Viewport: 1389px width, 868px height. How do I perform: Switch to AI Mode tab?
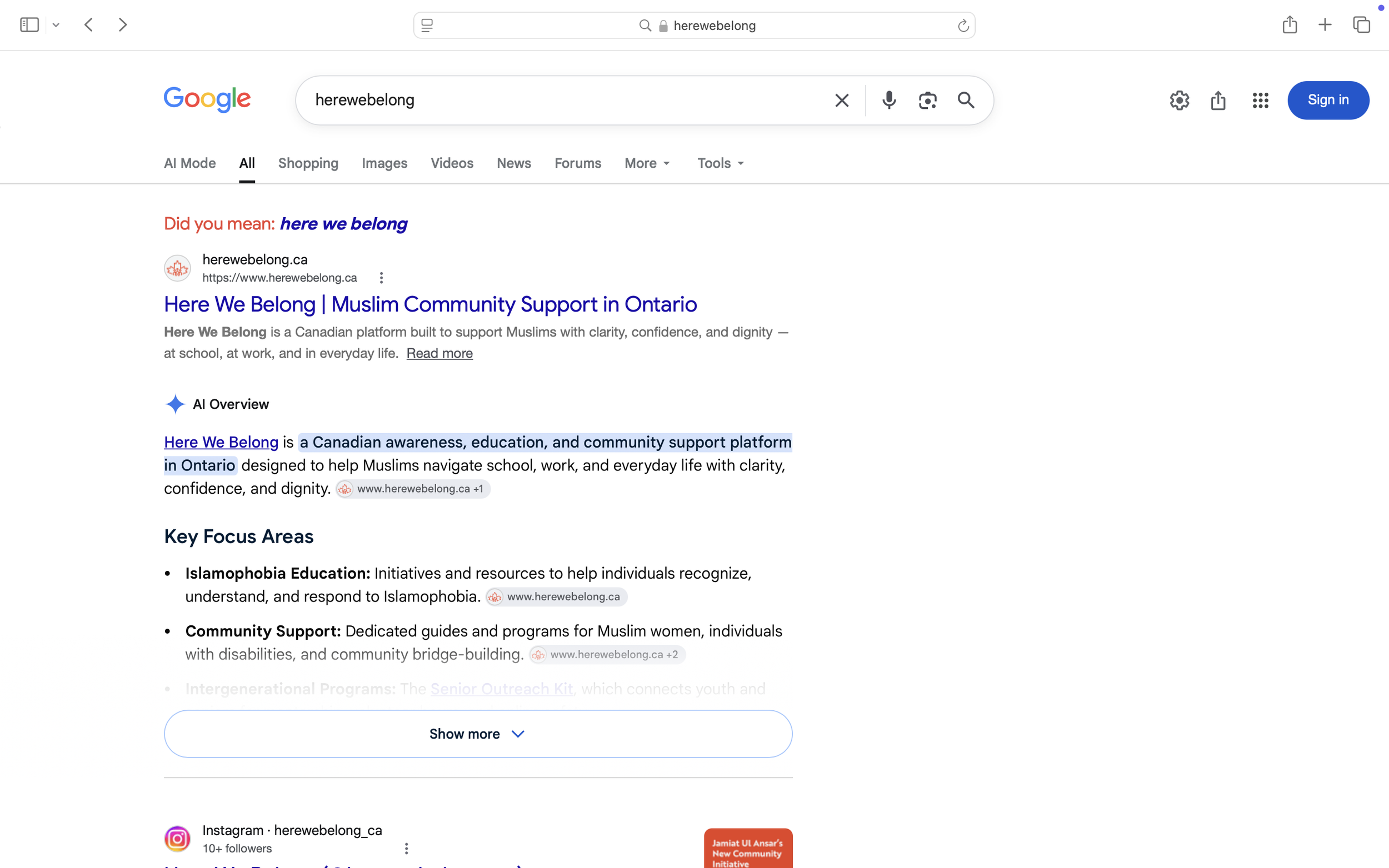click(190, 164)
